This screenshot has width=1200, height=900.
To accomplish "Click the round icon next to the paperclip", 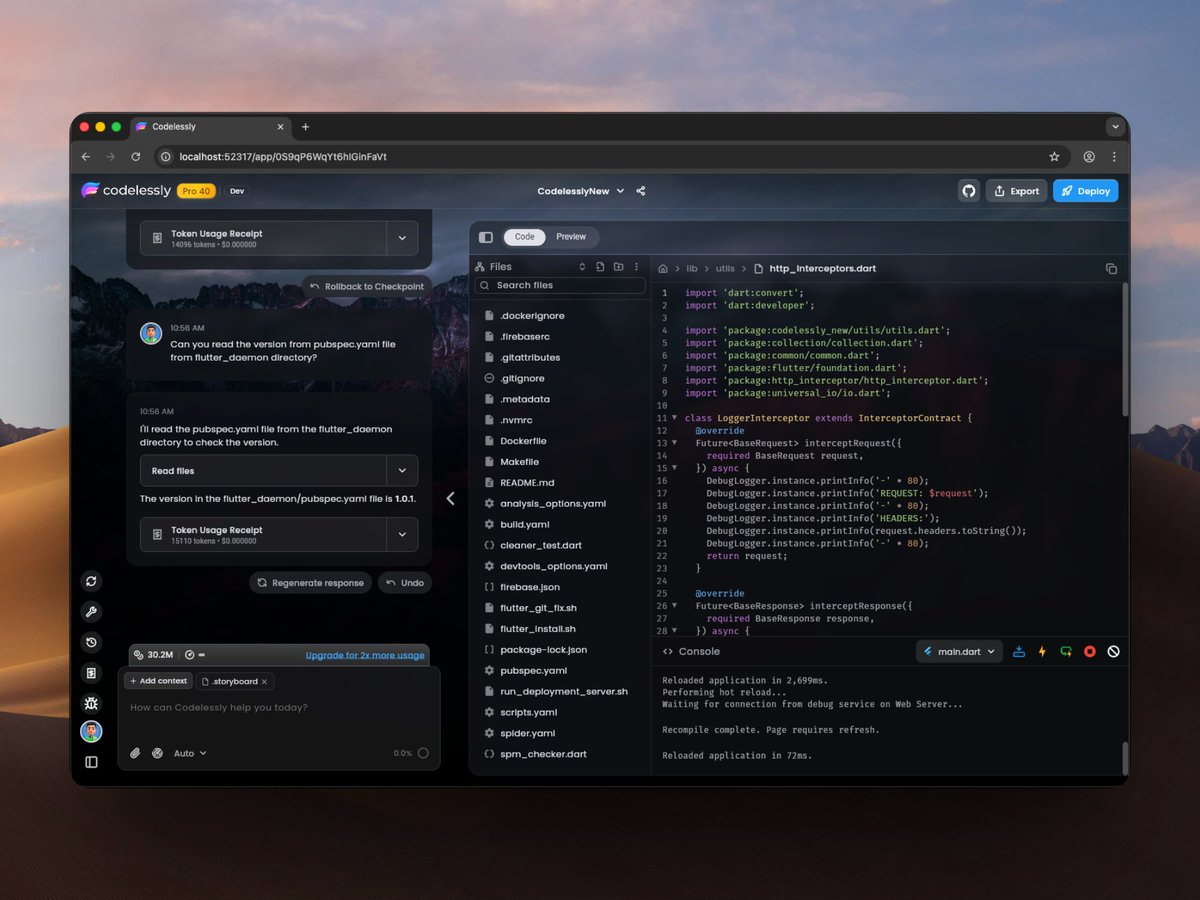I will point(157,753).
